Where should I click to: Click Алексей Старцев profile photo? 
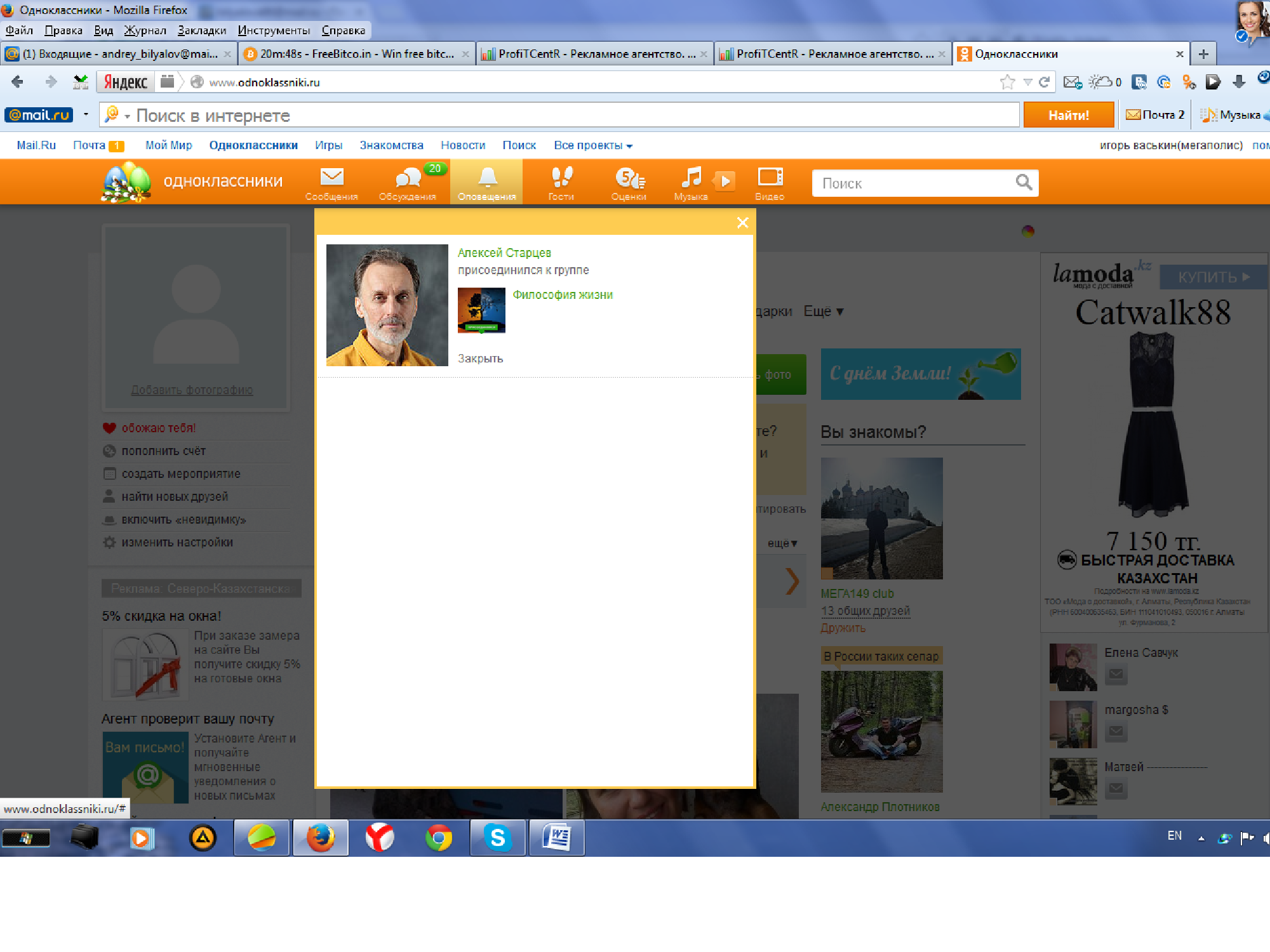(387, 305)
